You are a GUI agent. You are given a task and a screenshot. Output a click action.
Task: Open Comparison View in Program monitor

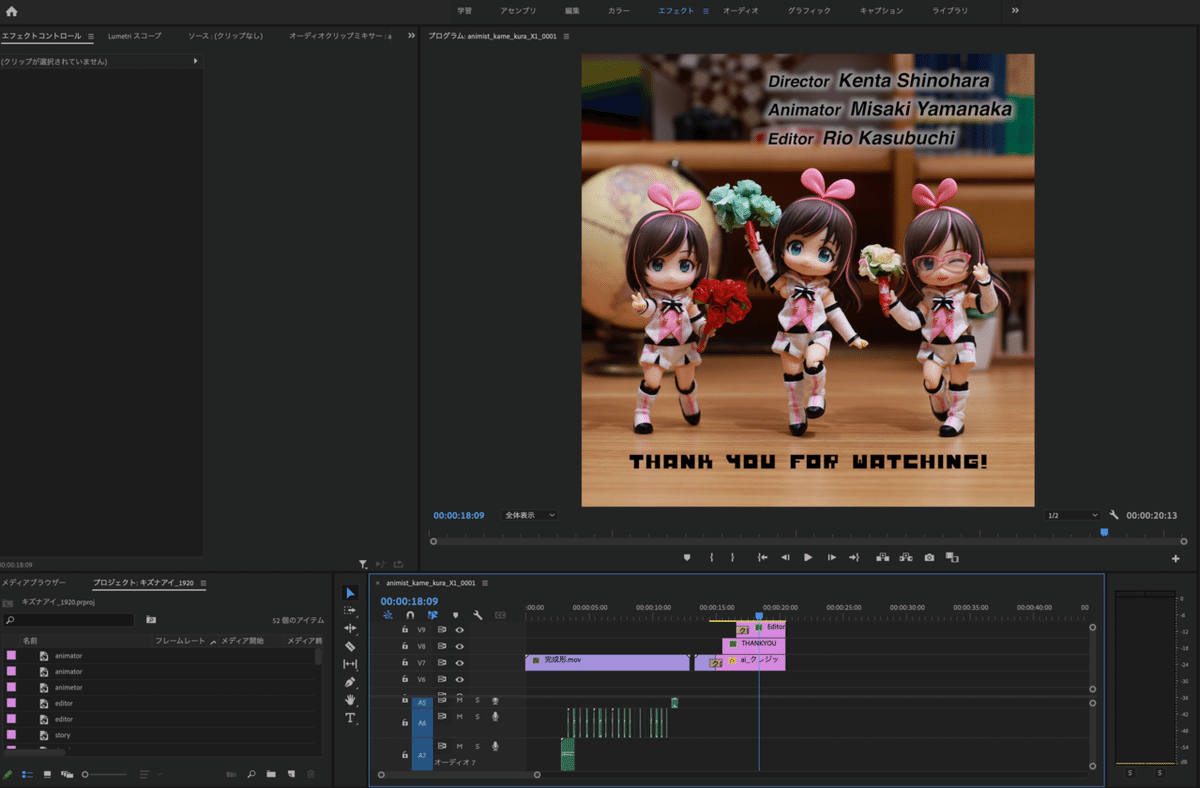pos(952,557)
